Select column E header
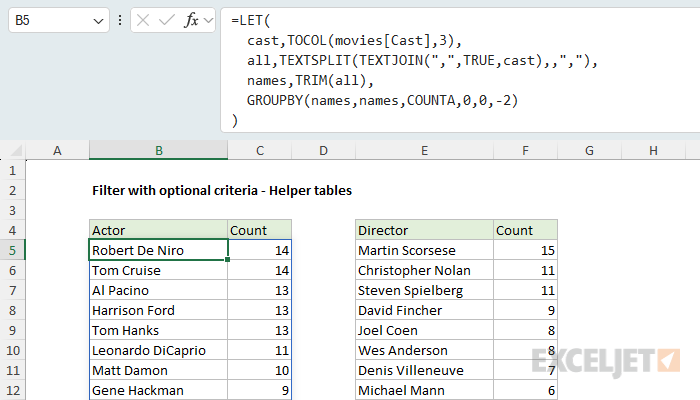The height and width of the screenshot is (400, 700). [x=425, y=150]
